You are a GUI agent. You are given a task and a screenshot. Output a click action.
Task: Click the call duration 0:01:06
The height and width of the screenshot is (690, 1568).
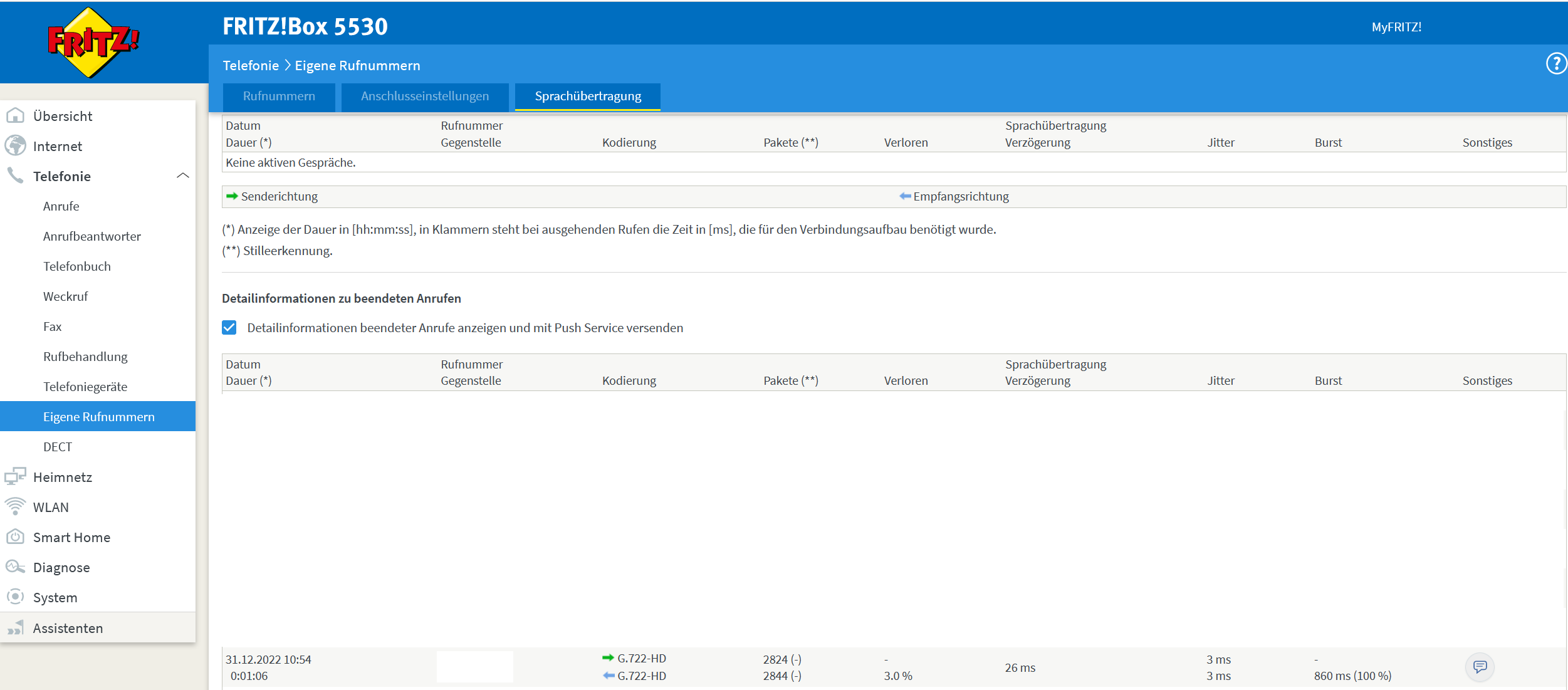tap(249, 676)
